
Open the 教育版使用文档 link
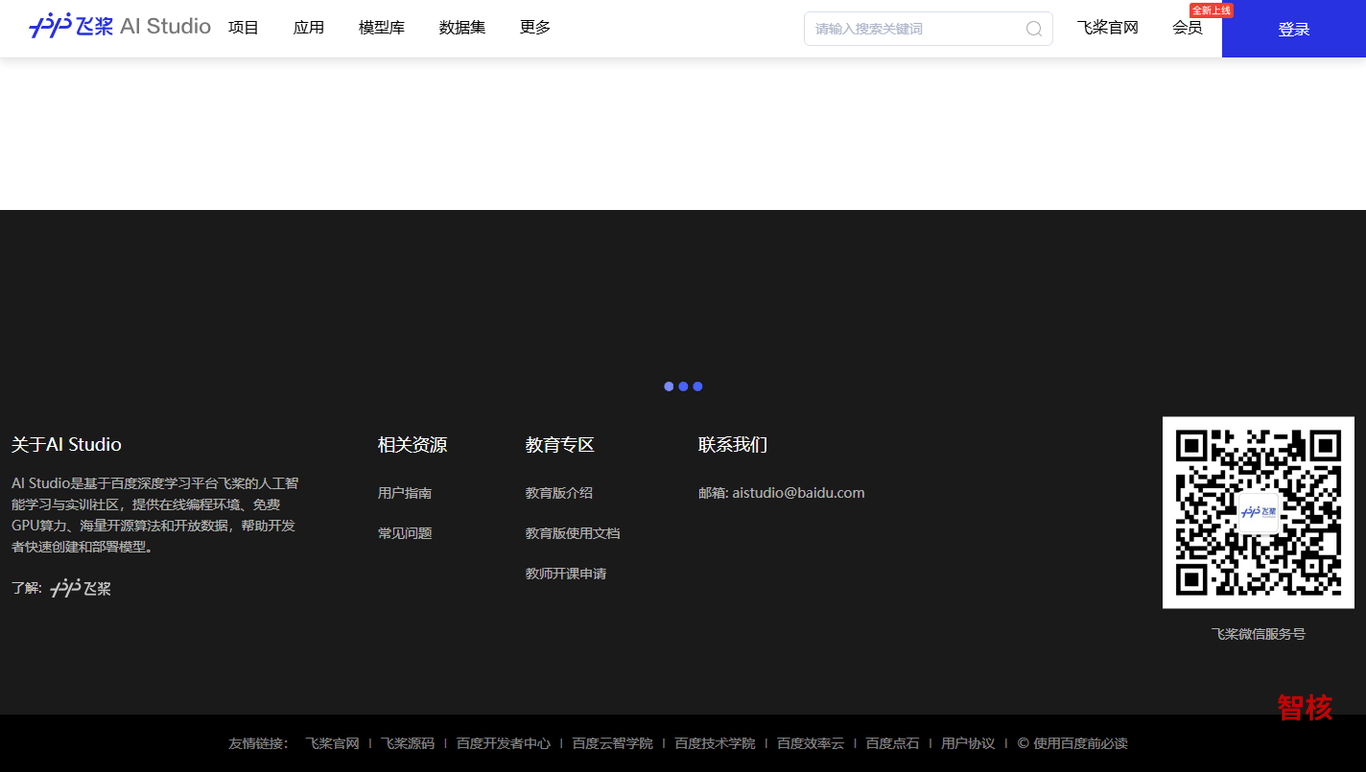573,533
